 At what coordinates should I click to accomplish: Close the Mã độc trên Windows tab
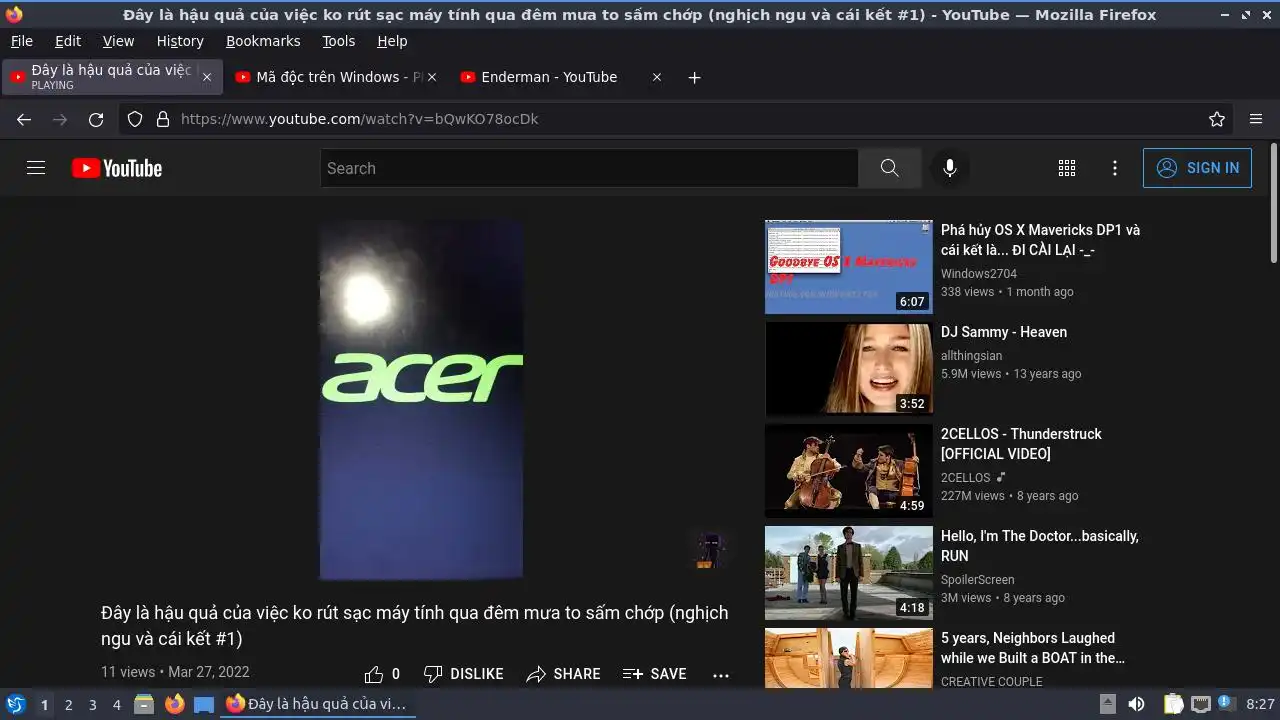tap(432, 77)
